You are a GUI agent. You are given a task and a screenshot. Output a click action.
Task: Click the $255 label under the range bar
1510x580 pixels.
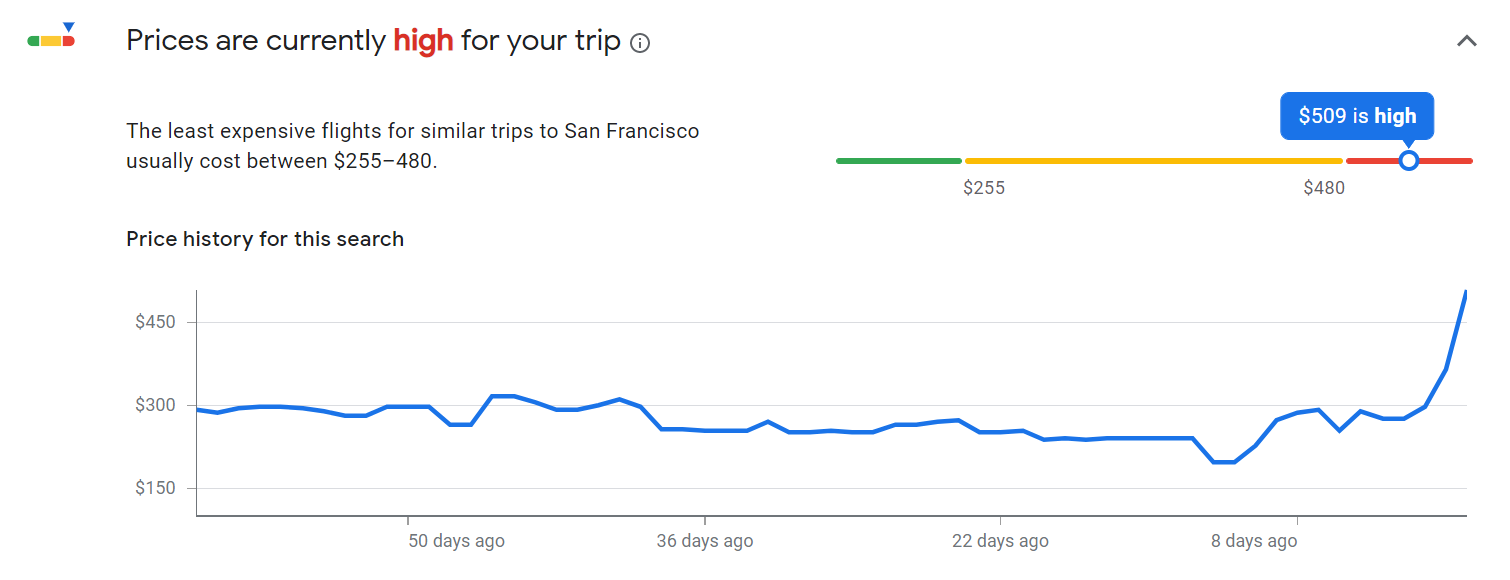[984, 188]
